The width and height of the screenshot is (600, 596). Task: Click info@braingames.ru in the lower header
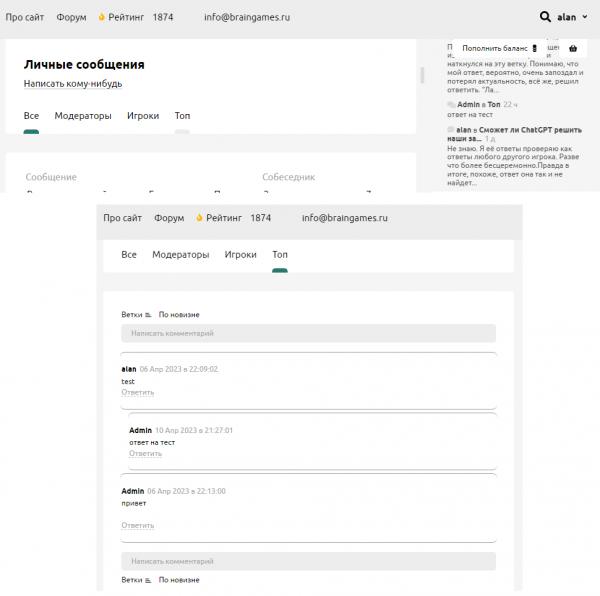(345, 218)
